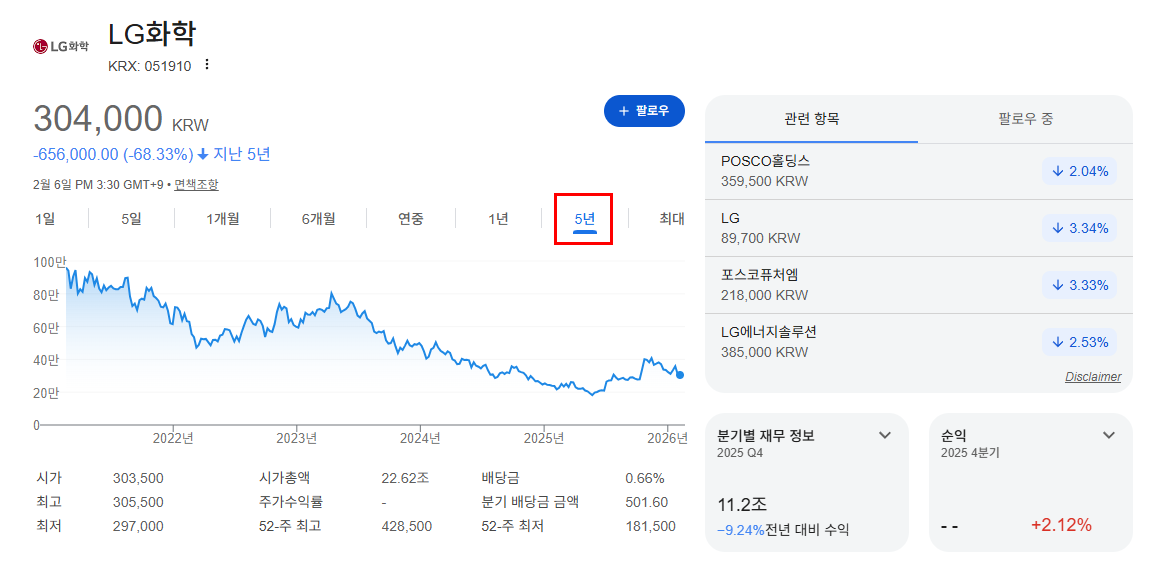This screenshot has width=1150, height=569.
Task: Click the 최고 value 305,500
Action: (x=138, y=502)
